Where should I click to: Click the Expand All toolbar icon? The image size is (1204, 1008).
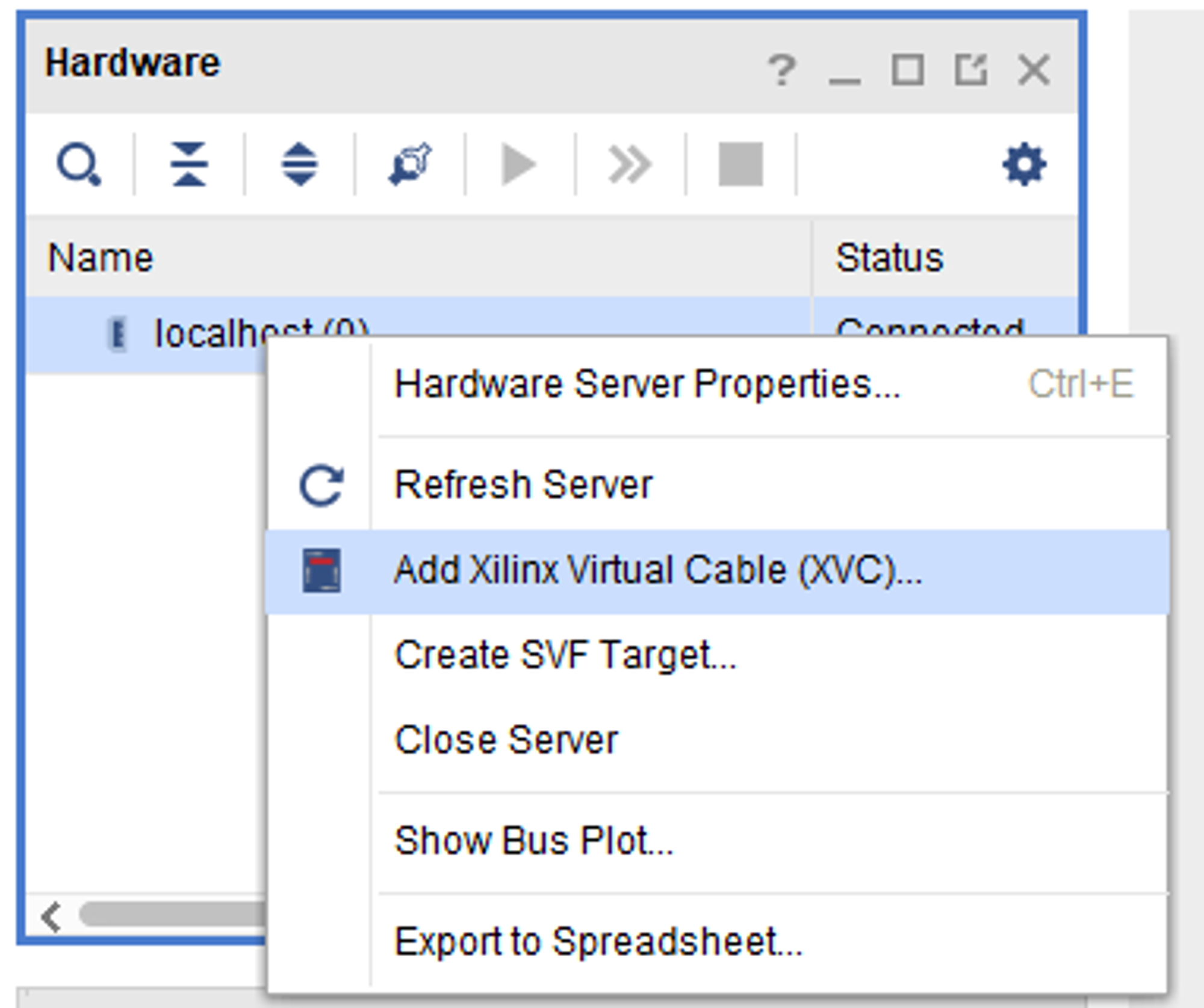tap(299, 164)
